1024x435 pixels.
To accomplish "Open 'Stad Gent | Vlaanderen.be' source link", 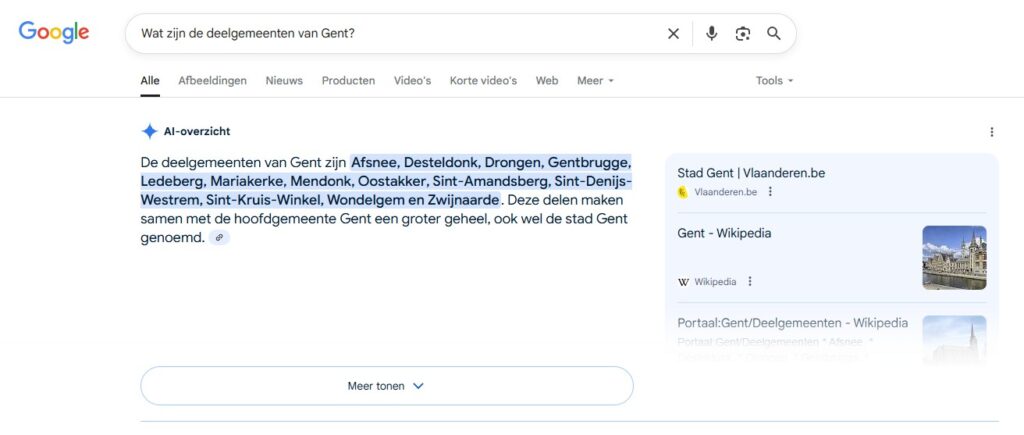I will click(751, 173).
